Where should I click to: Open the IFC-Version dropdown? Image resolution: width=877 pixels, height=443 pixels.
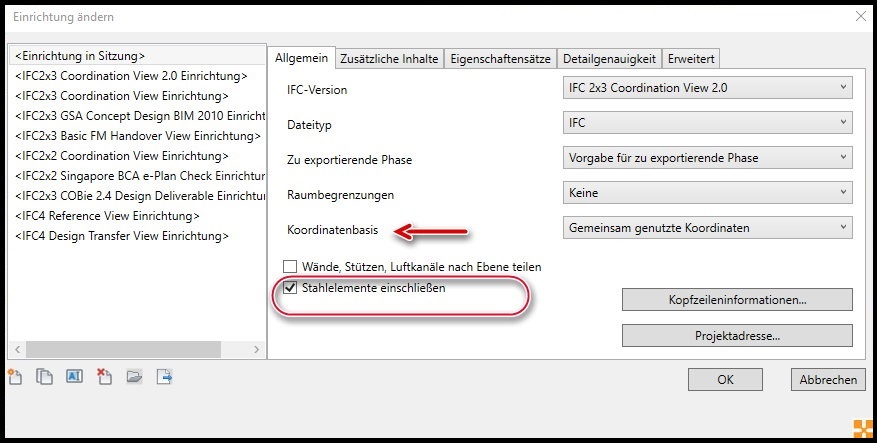click(707, 88)
